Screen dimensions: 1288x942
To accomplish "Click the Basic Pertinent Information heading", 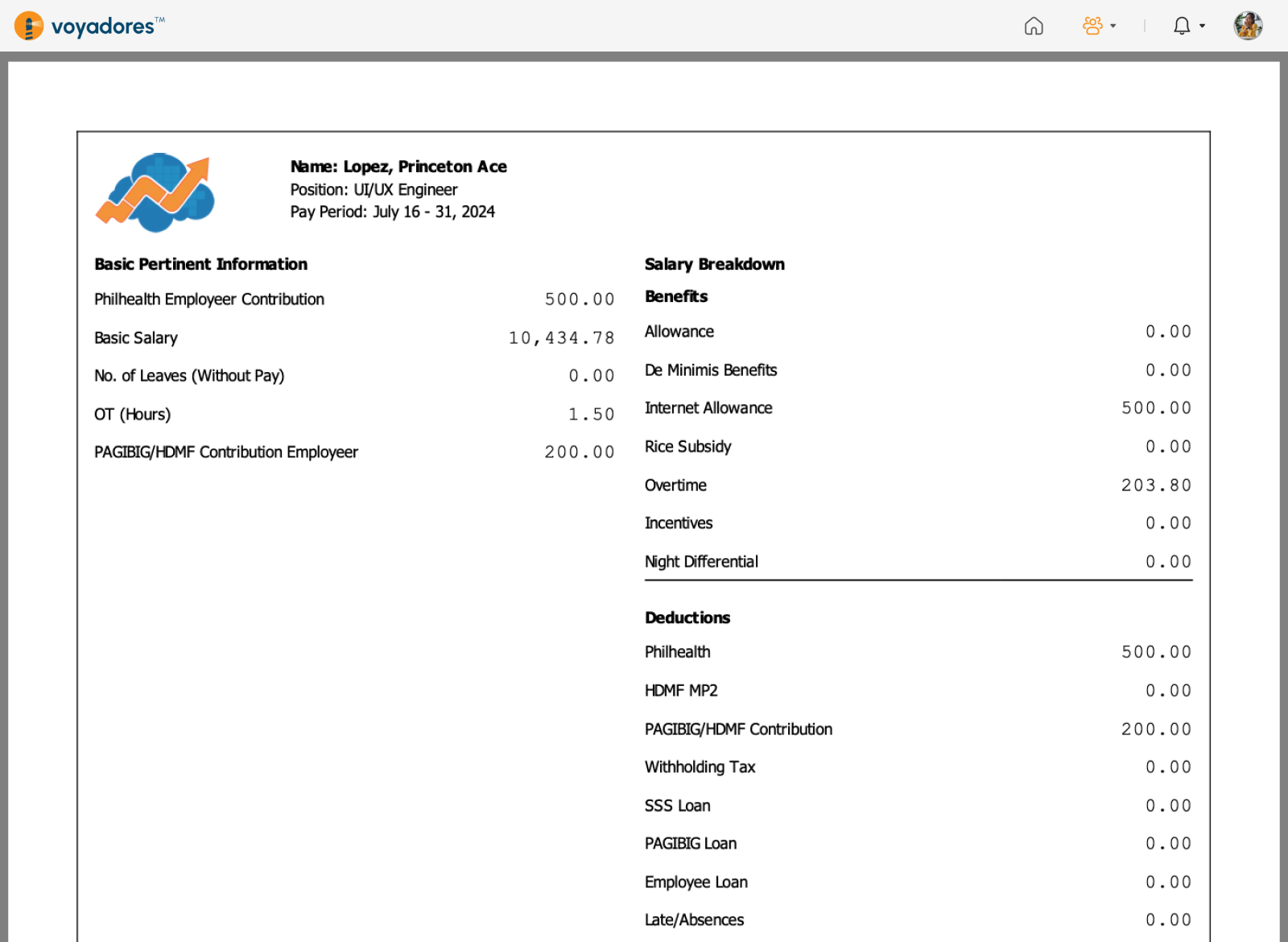I will (200, 264).
